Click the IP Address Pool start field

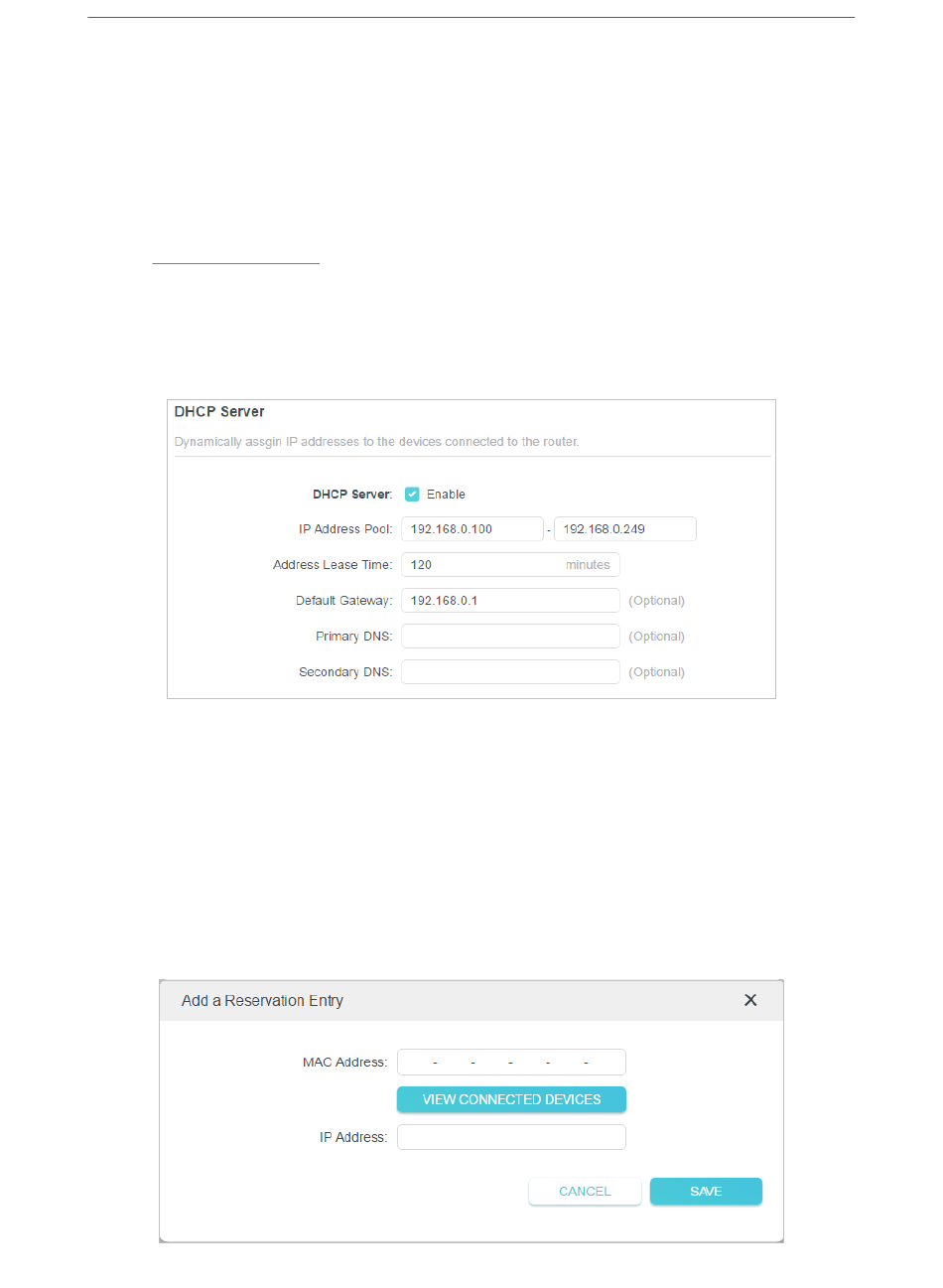(x=472, y=529)
